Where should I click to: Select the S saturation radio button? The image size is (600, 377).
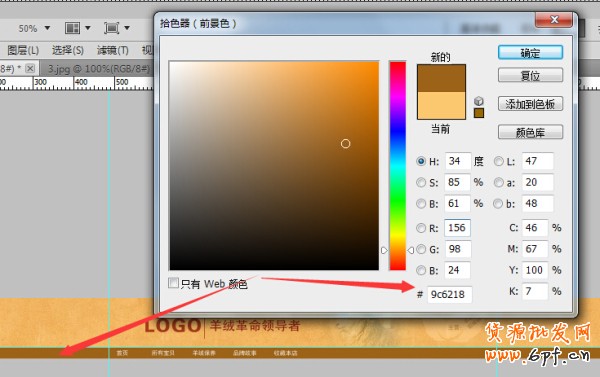pos(421,182)
